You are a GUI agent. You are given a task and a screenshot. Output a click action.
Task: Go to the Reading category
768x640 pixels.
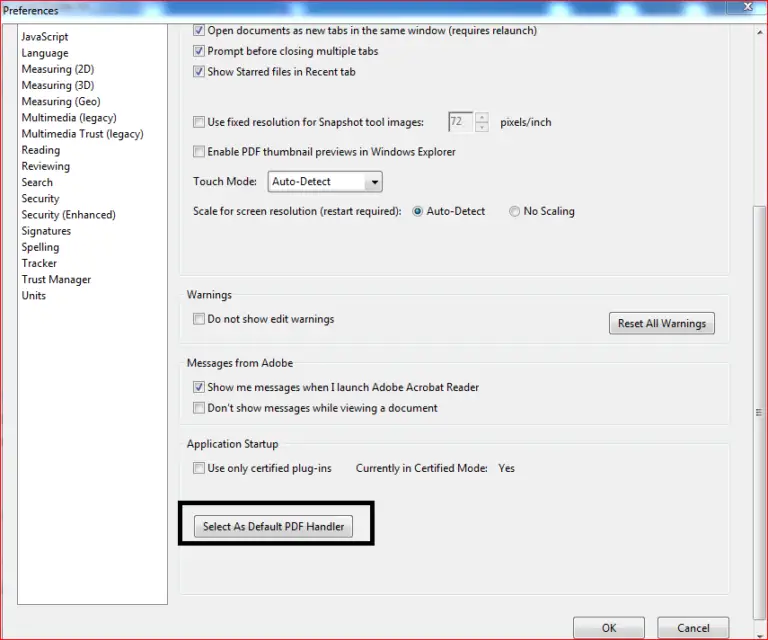tap(41, 150)
